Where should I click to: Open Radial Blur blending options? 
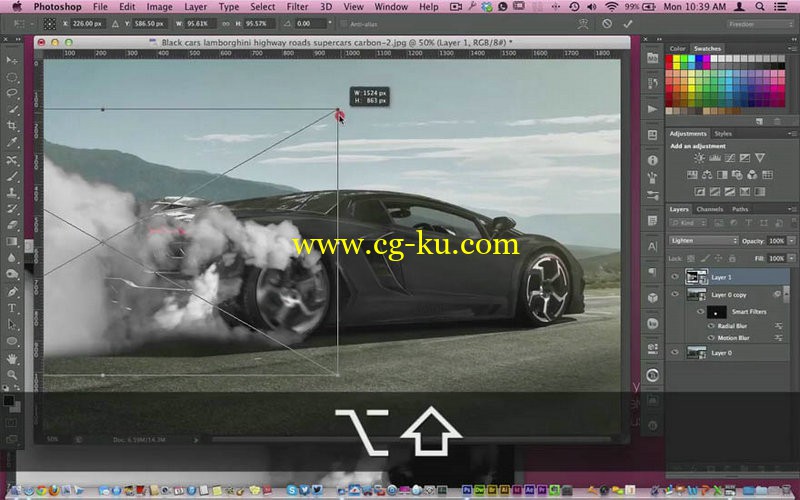pyautogui.click(x=779, y=326)
